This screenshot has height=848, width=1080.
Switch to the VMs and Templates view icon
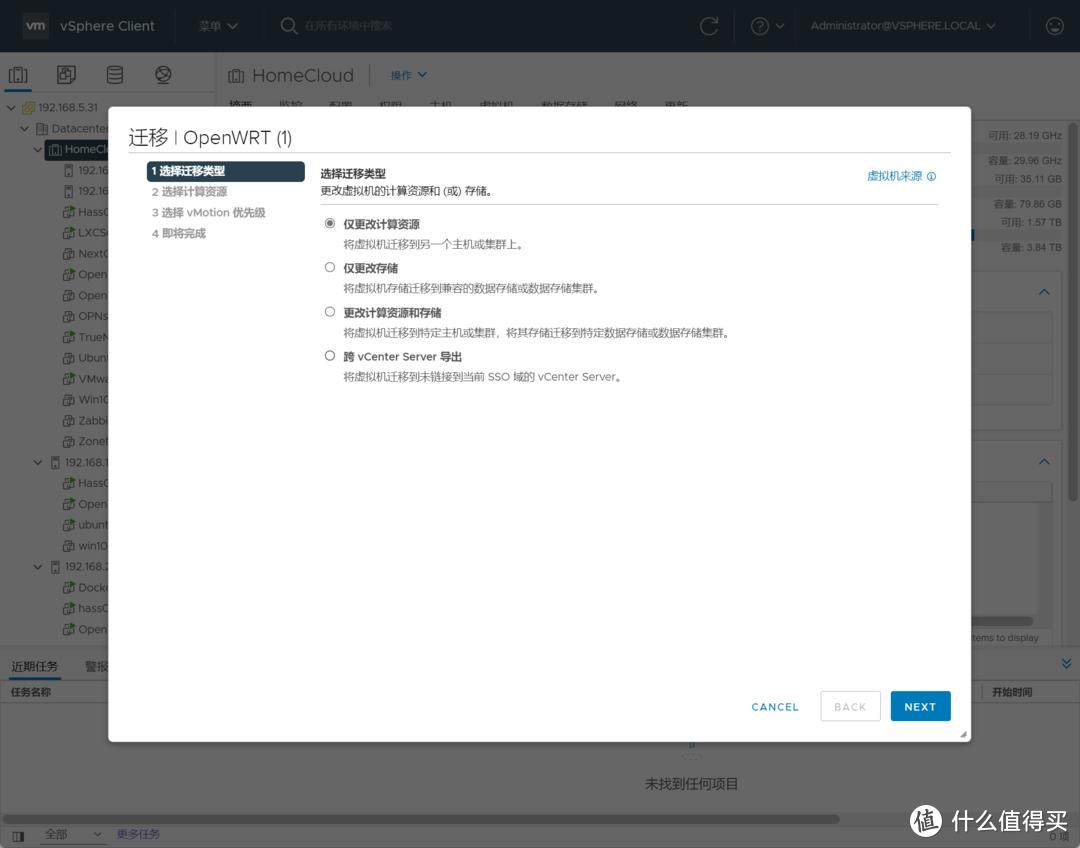(x=65, y=74)
